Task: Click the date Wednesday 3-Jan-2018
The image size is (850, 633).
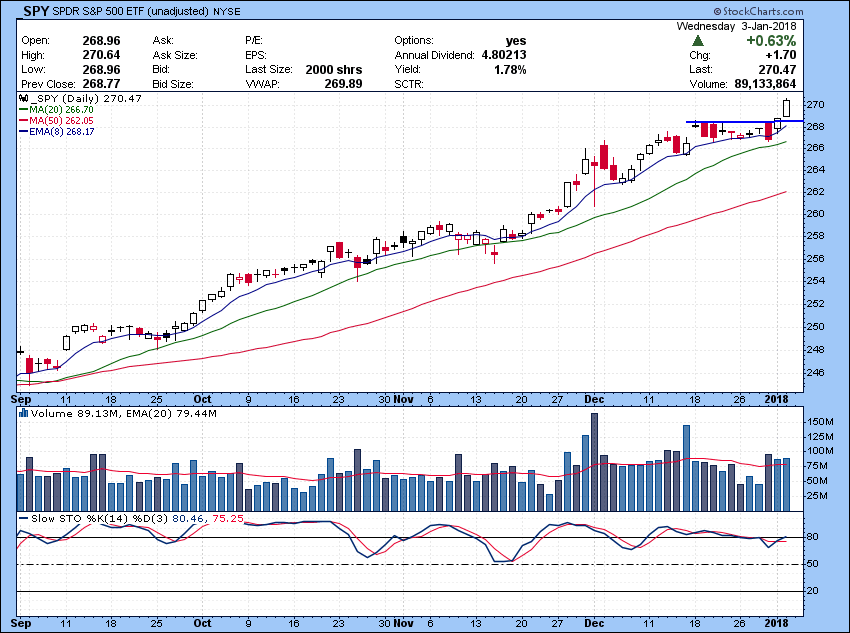Action: (x=737, y=26)
